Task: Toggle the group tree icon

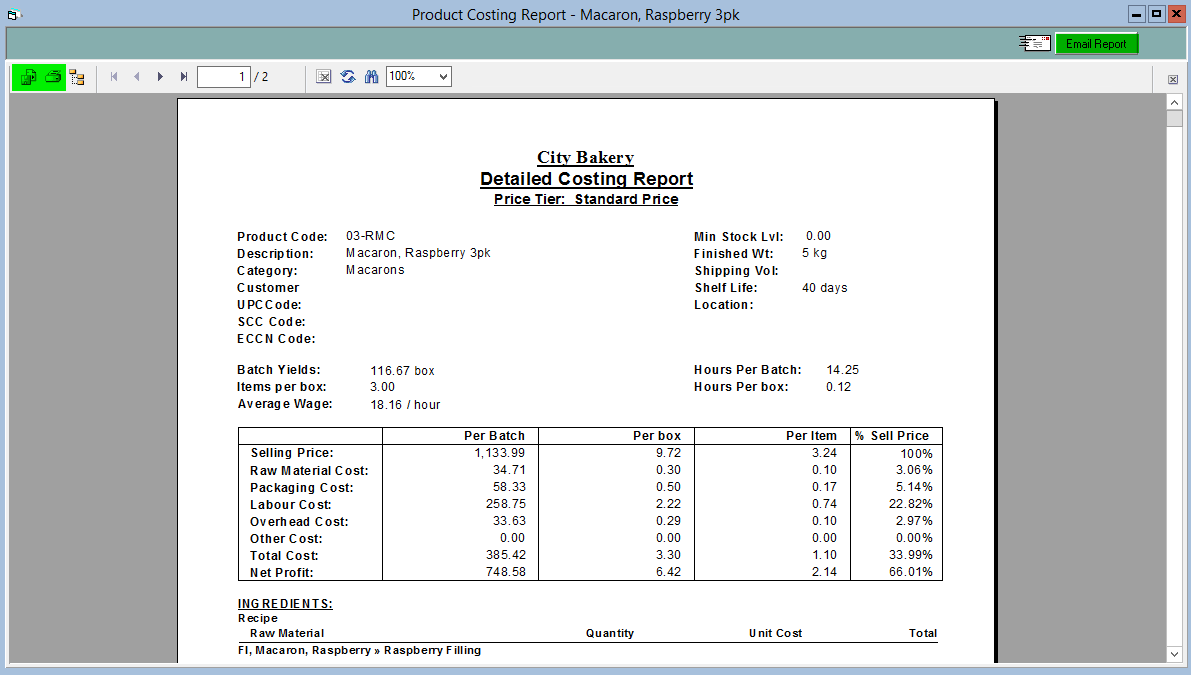Action: point(77,77)
